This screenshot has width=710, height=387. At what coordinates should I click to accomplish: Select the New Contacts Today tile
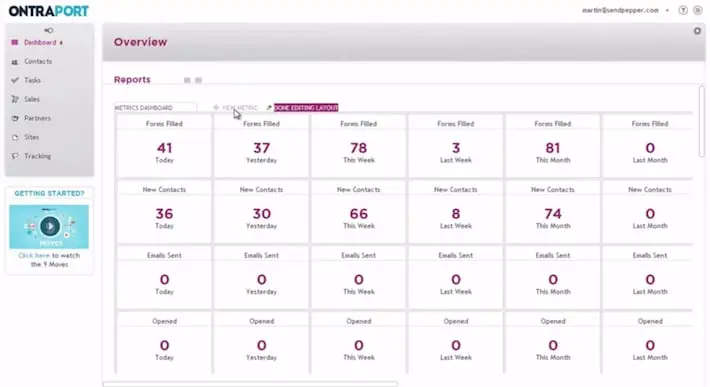(164, 211)
